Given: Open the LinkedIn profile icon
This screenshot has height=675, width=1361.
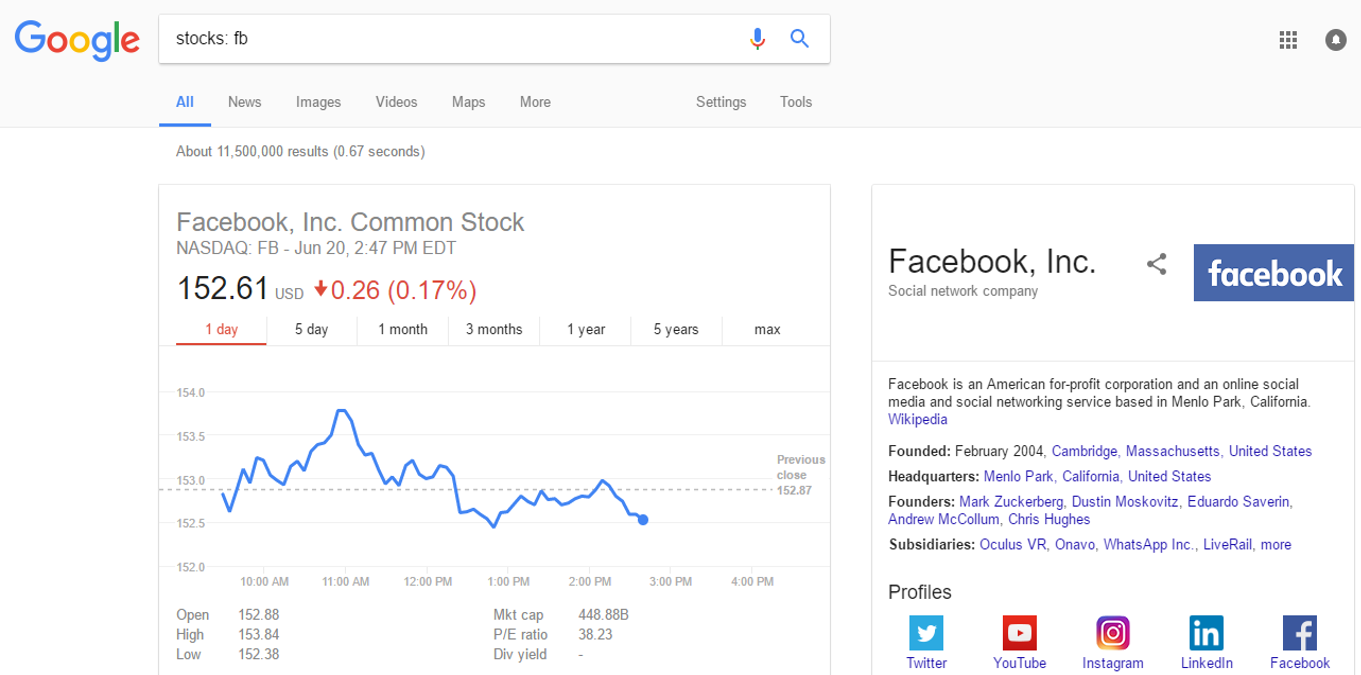Looking at the screenshot, I should [1206, 633].
